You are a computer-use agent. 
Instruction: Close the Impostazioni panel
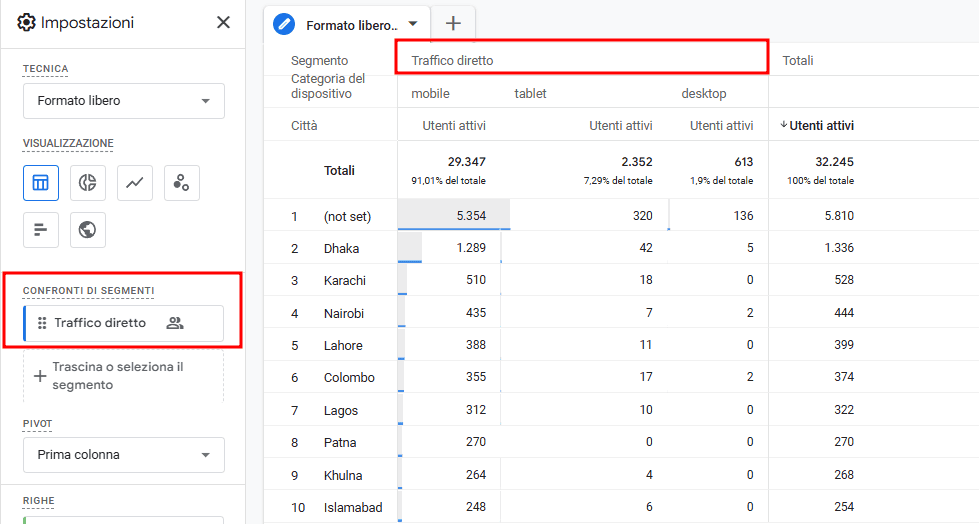(223, 22)
